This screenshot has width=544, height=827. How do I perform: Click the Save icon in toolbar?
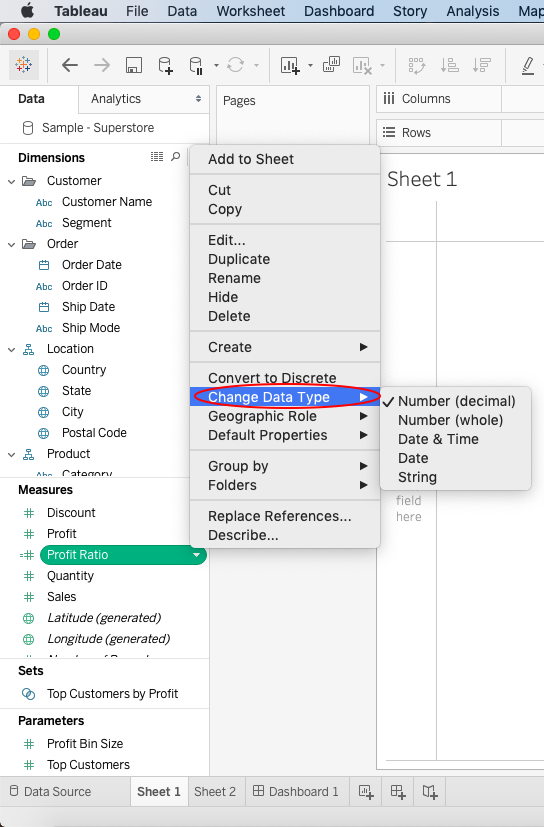point(134,65)
